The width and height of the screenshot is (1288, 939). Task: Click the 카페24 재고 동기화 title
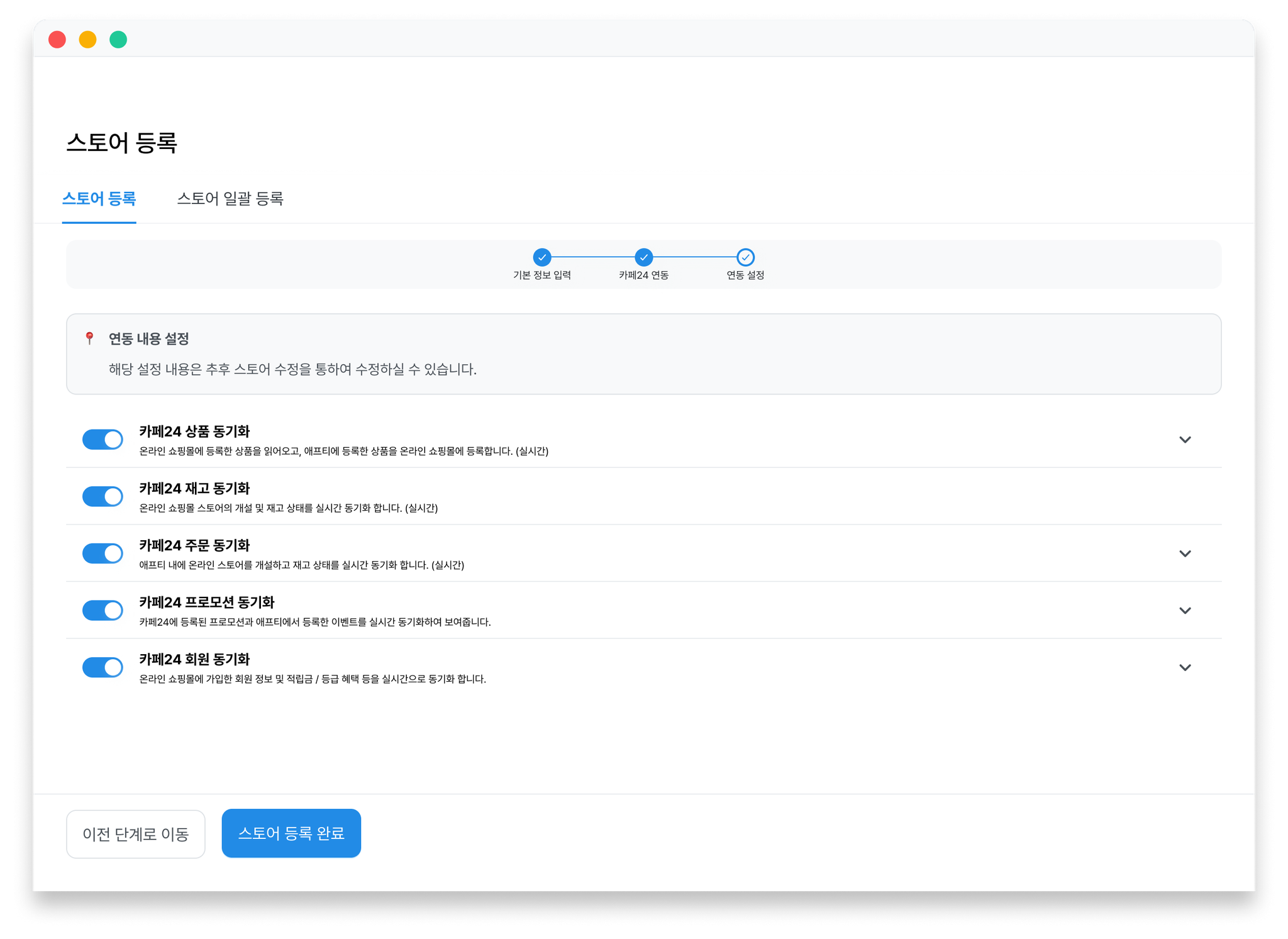pyautogui.click(x=194, y=488)
